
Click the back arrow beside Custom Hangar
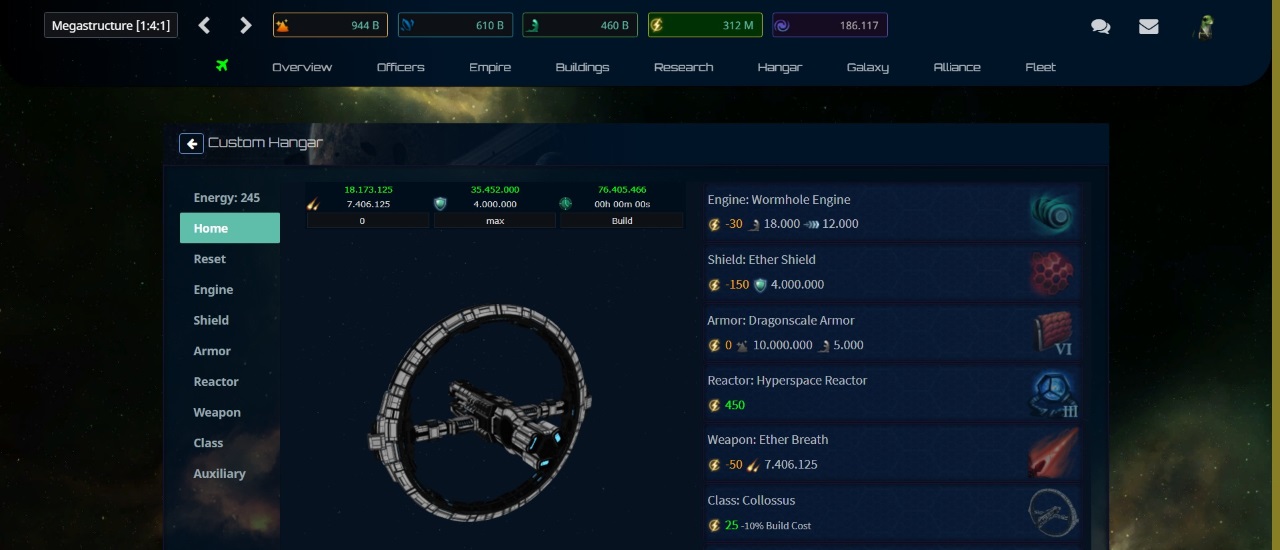coord(191,143)
